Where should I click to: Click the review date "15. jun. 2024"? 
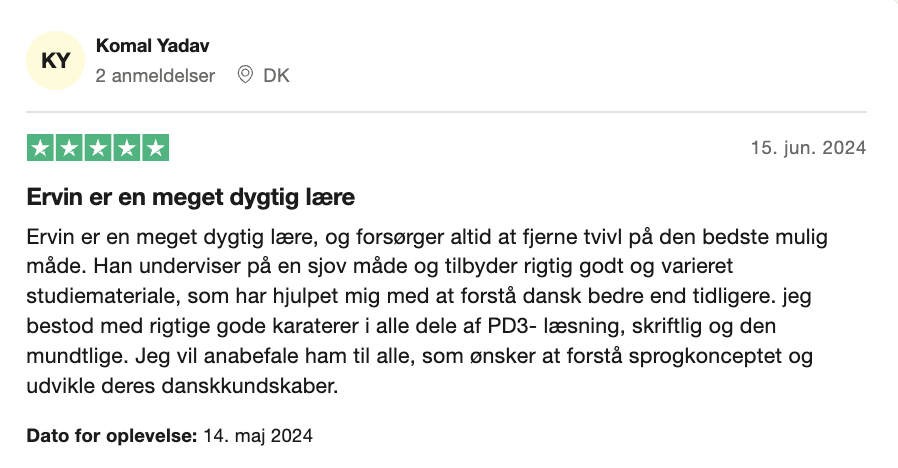pyautogui.click(x=808, y=148)
